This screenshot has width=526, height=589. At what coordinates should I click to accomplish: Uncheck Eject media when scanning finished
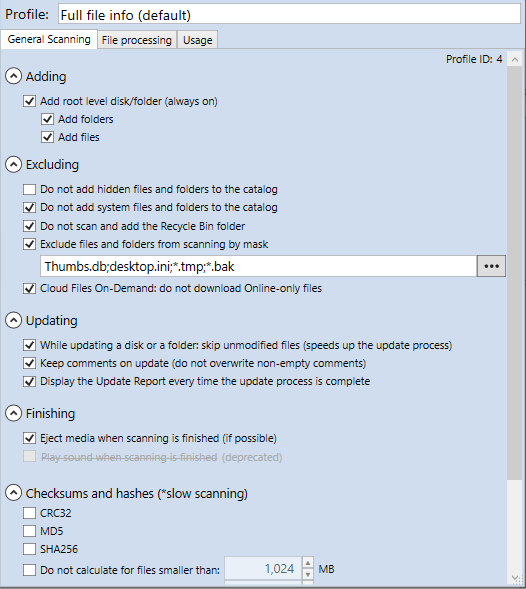pyautogui.click(x=29, y=438)
